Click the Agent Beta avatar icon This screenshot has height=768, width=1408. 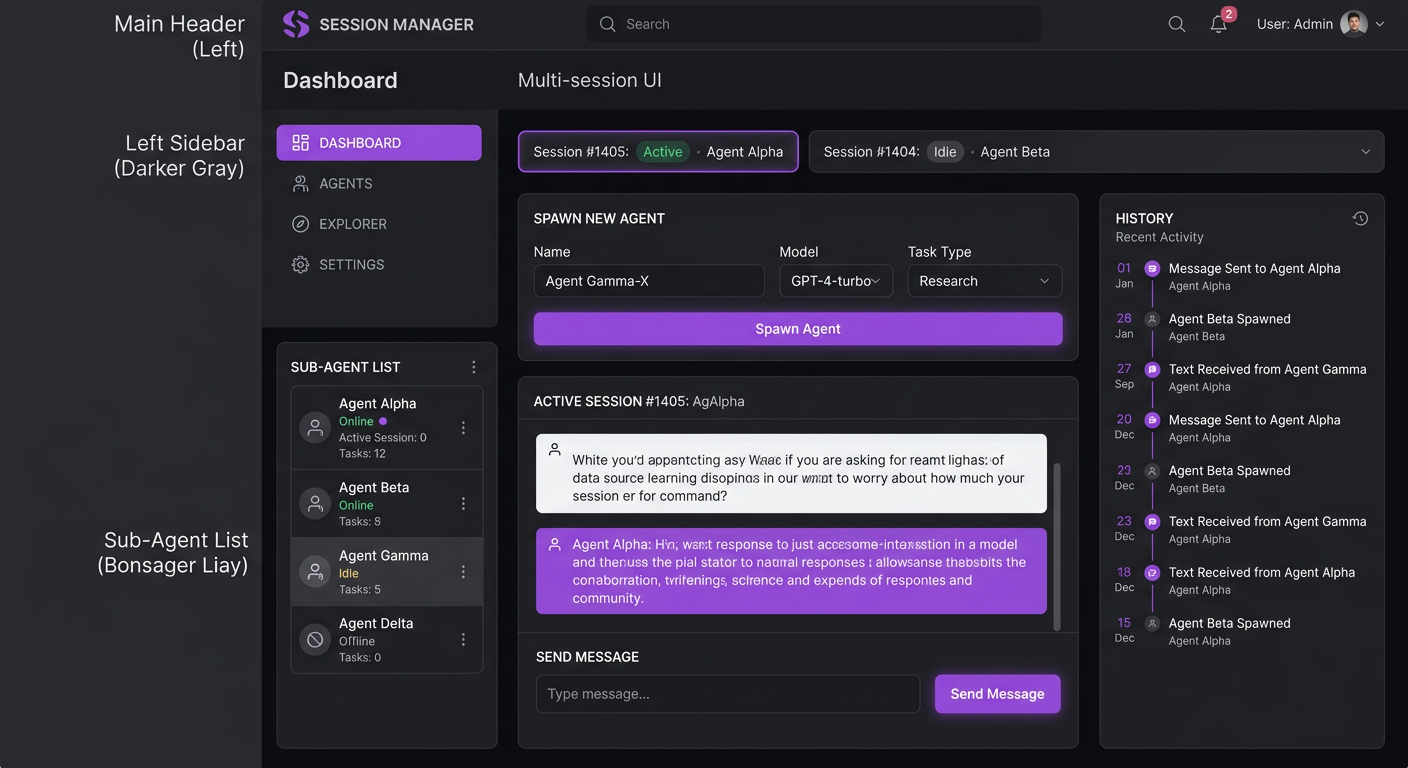[x=315, y=504]
